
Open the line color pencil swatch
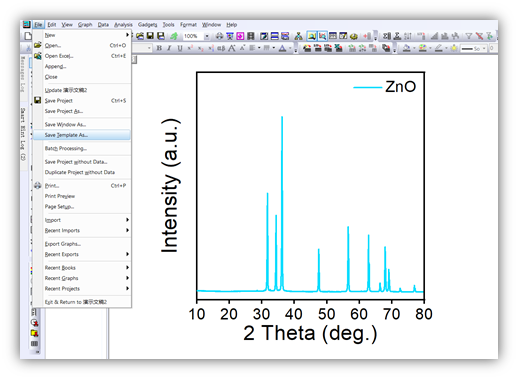(439, 48)
